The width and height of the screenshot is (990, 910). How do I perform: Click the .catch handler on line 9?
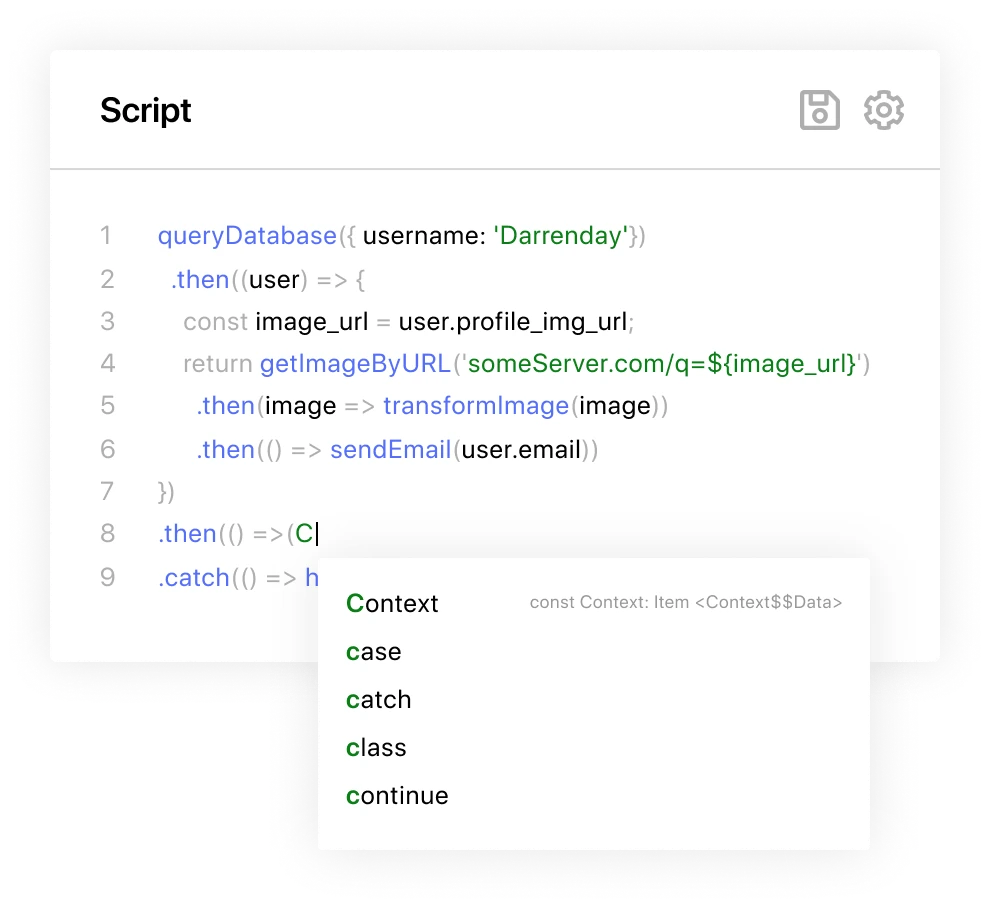(194, 578)
